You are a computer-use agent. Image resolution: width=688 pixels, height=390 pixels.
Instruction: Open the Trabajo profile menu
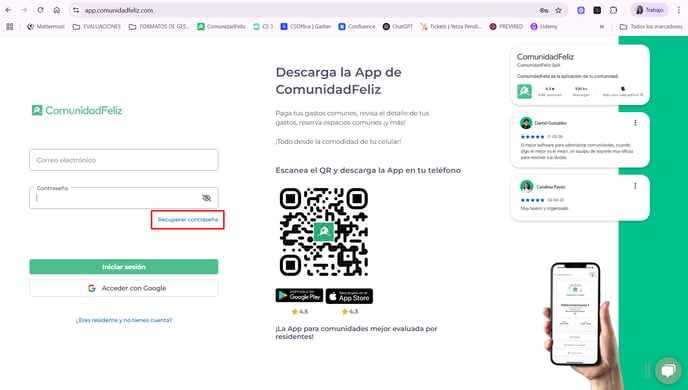pos(649,10)
